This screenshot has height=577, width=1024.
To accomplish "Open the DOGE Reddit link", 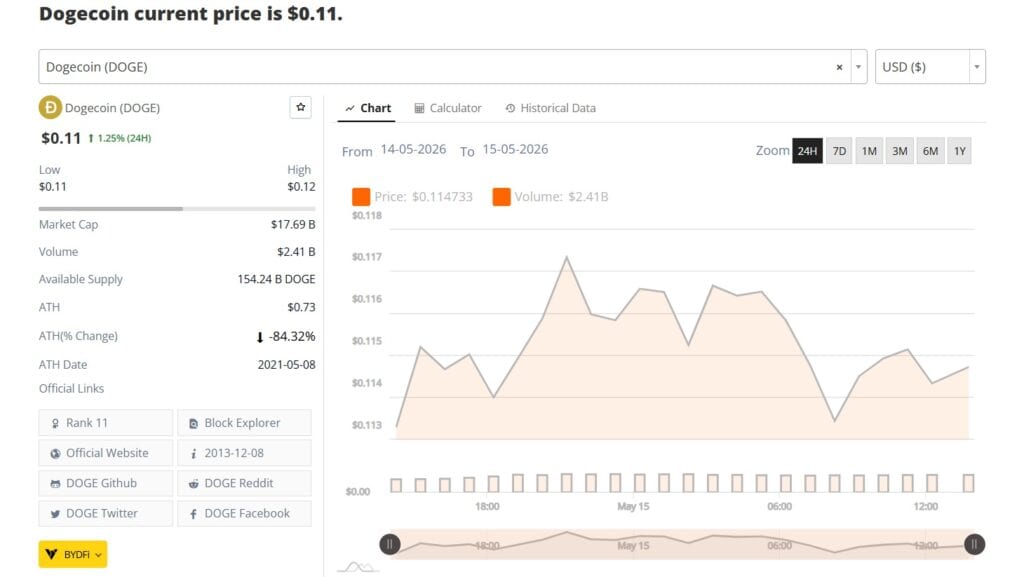I will [244, 483].
